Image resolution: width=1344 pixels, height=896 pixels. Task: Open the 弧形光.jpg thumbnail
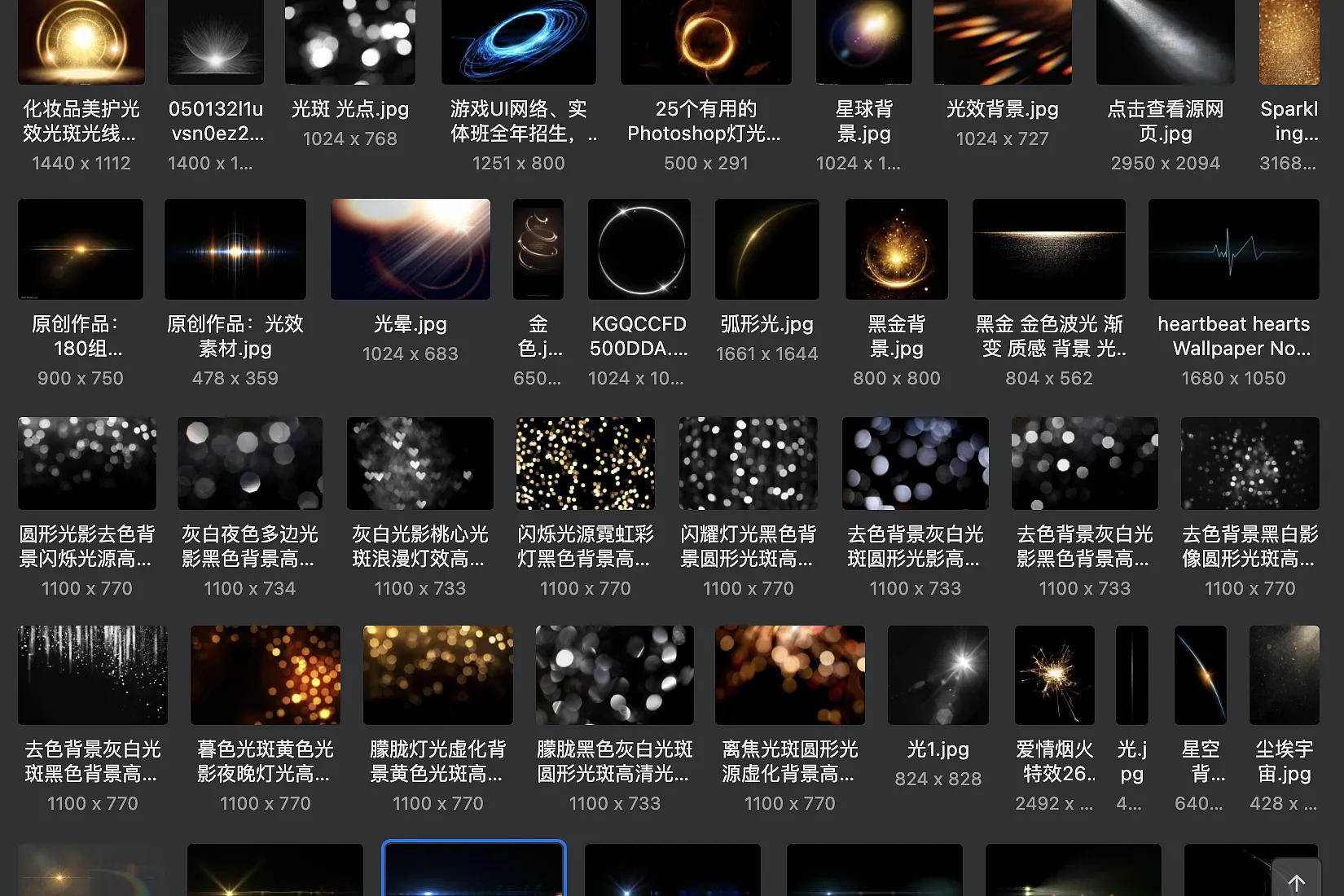click(x=767, y=249)
